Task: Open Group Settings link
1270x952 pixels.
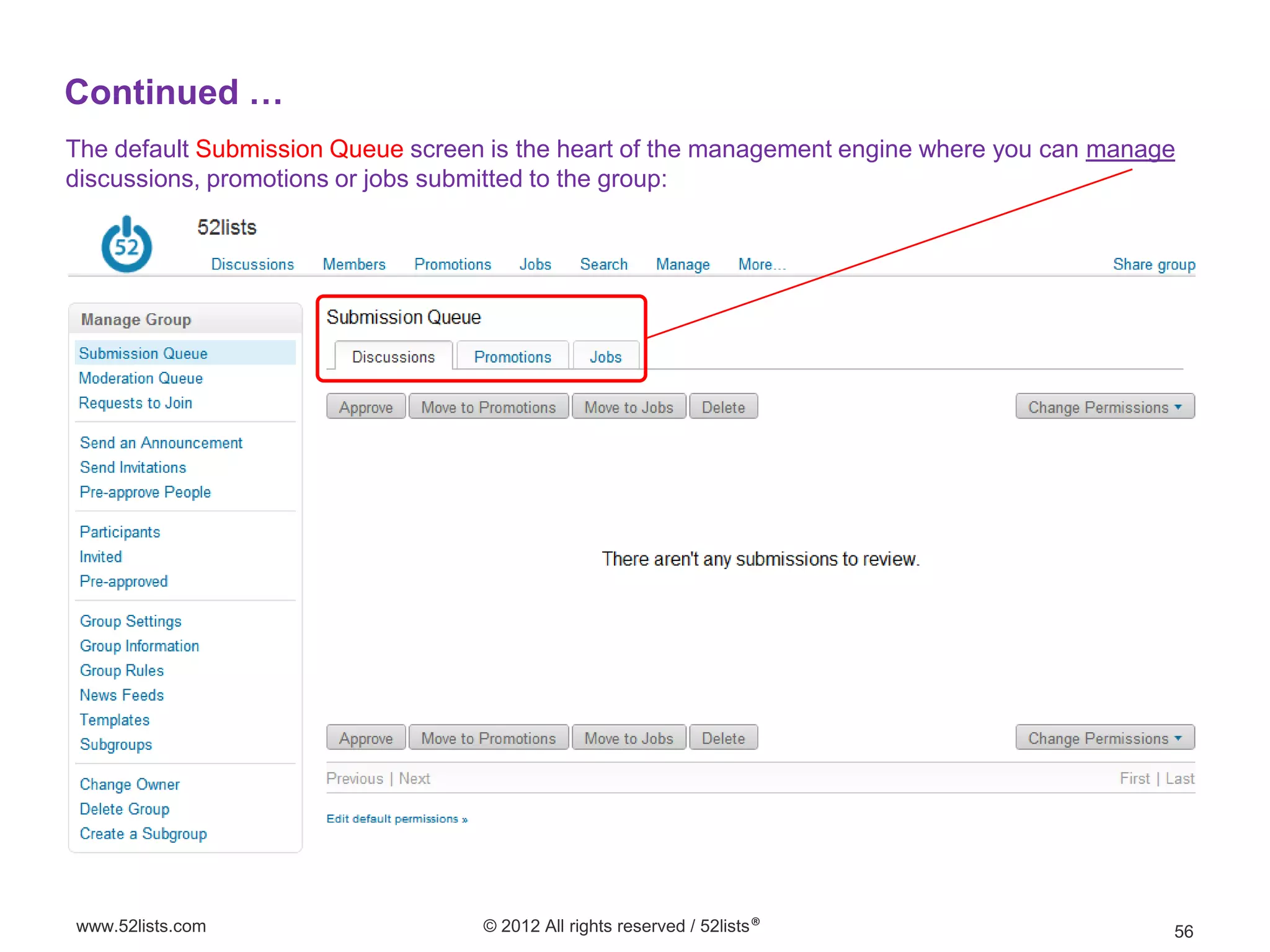Action: (130, 621)
